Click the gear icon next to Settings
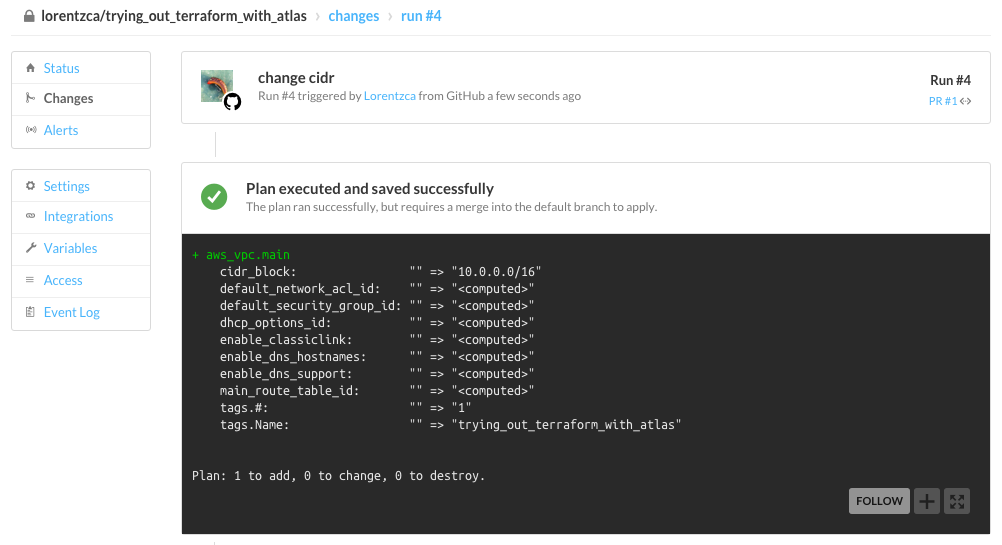 click(x=30, y=185)
